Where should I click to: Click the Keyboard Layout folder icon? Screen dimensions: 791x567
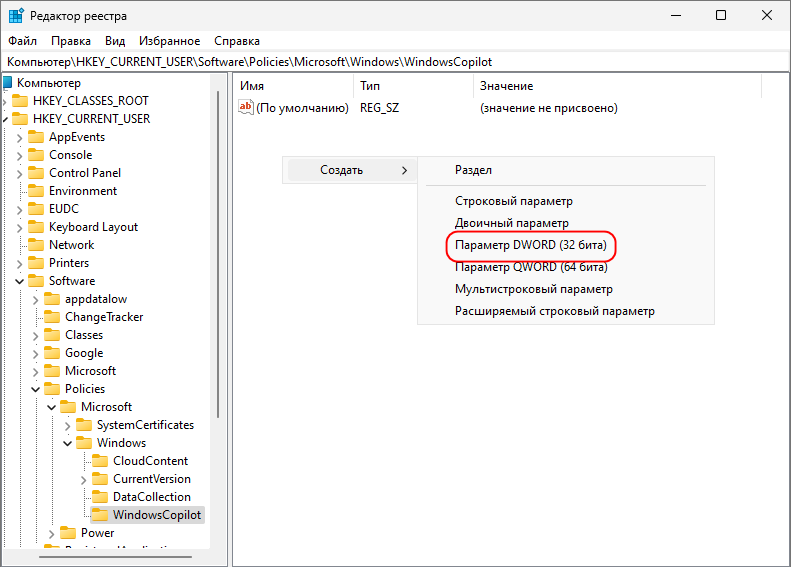(37, 227)
